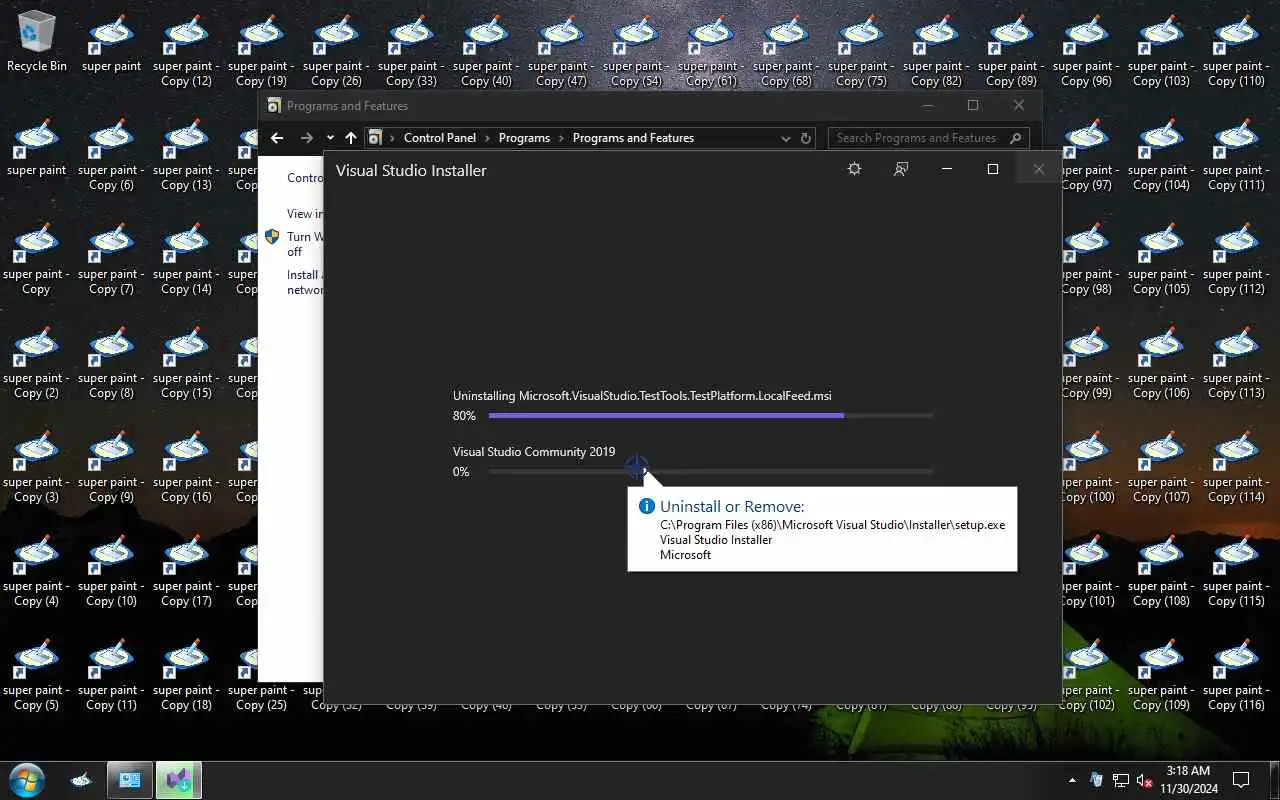Viewport: 1280px width, 800px height.
Task: Maximize the Visual Studio Installer window
Action: pos(993,169)
